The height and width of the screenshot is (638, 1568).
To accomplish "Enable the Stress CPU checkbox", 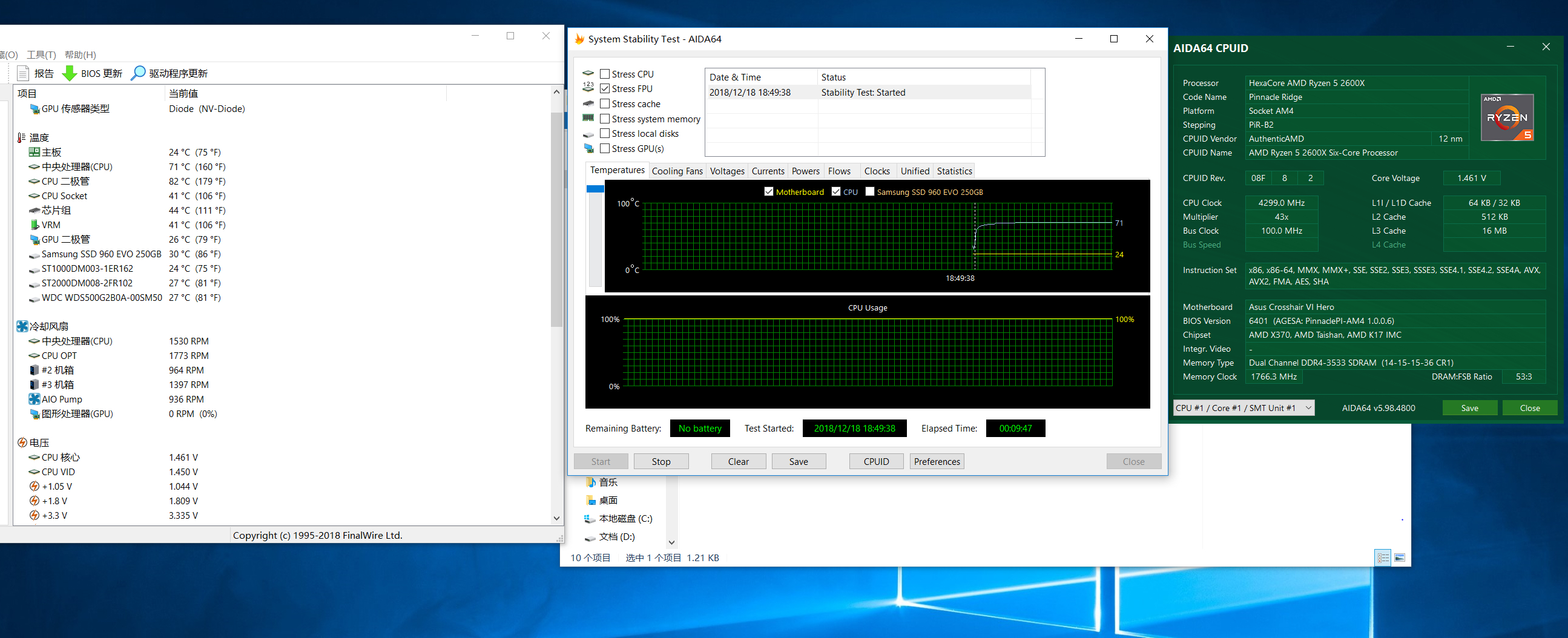I will [604, 74].
